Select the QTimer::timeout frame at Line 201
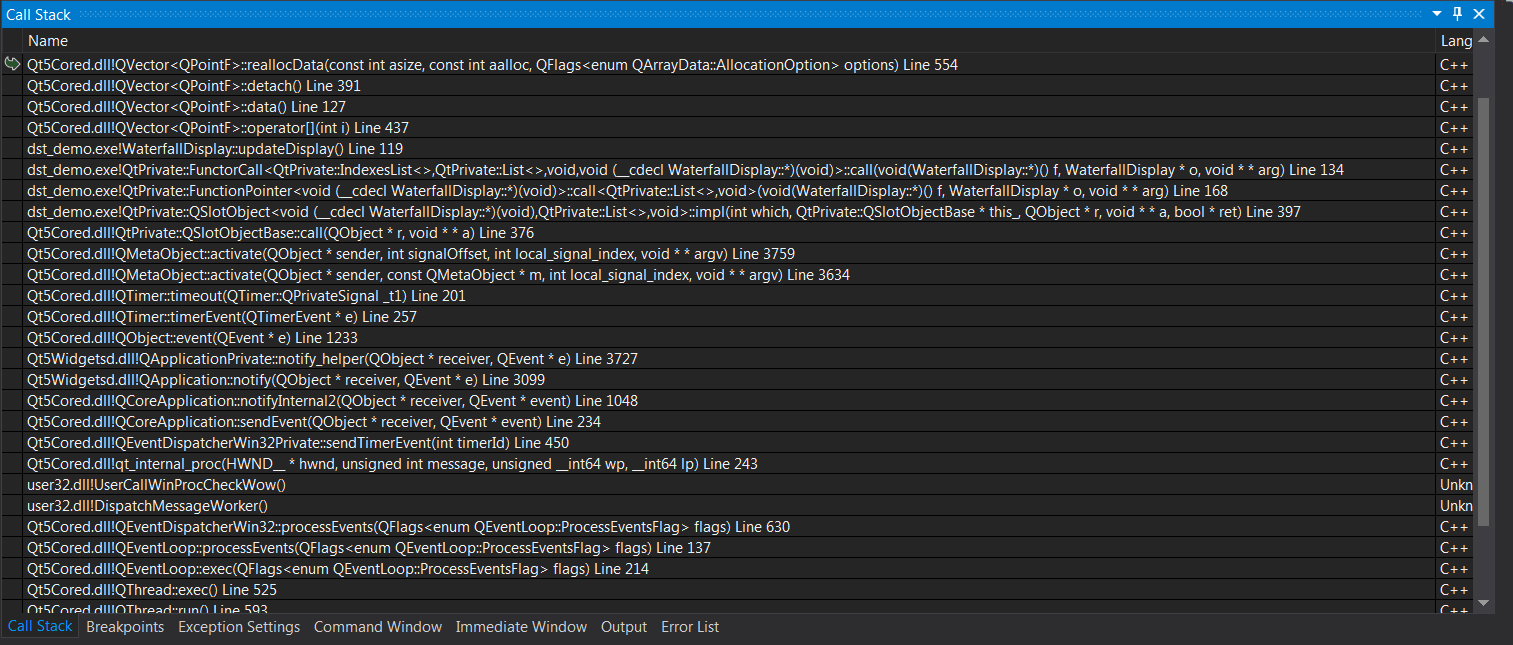The image size is (1513, 645). point(246,296)
